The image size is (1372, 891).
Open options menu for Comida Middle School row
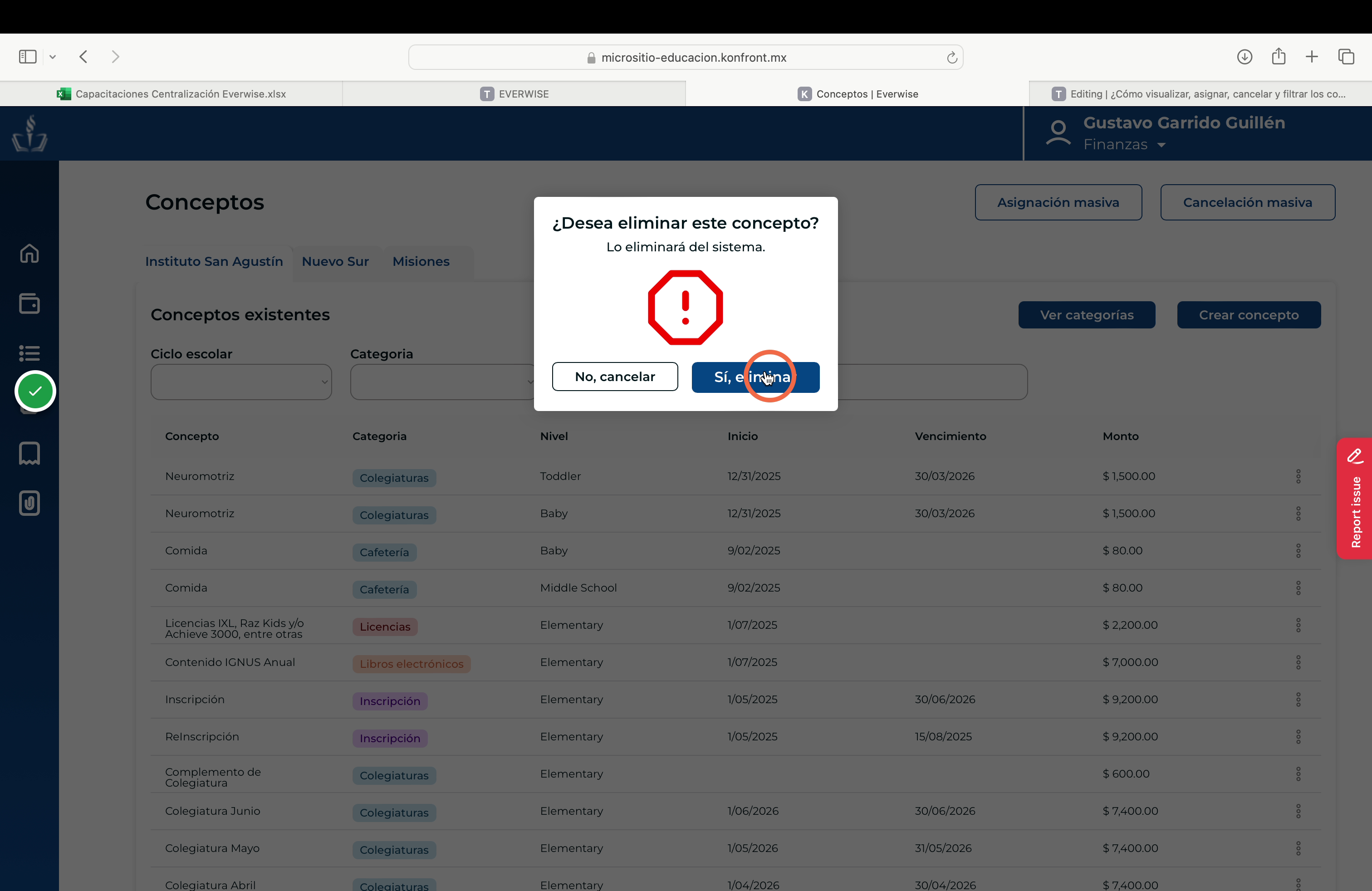[1298, 588]
